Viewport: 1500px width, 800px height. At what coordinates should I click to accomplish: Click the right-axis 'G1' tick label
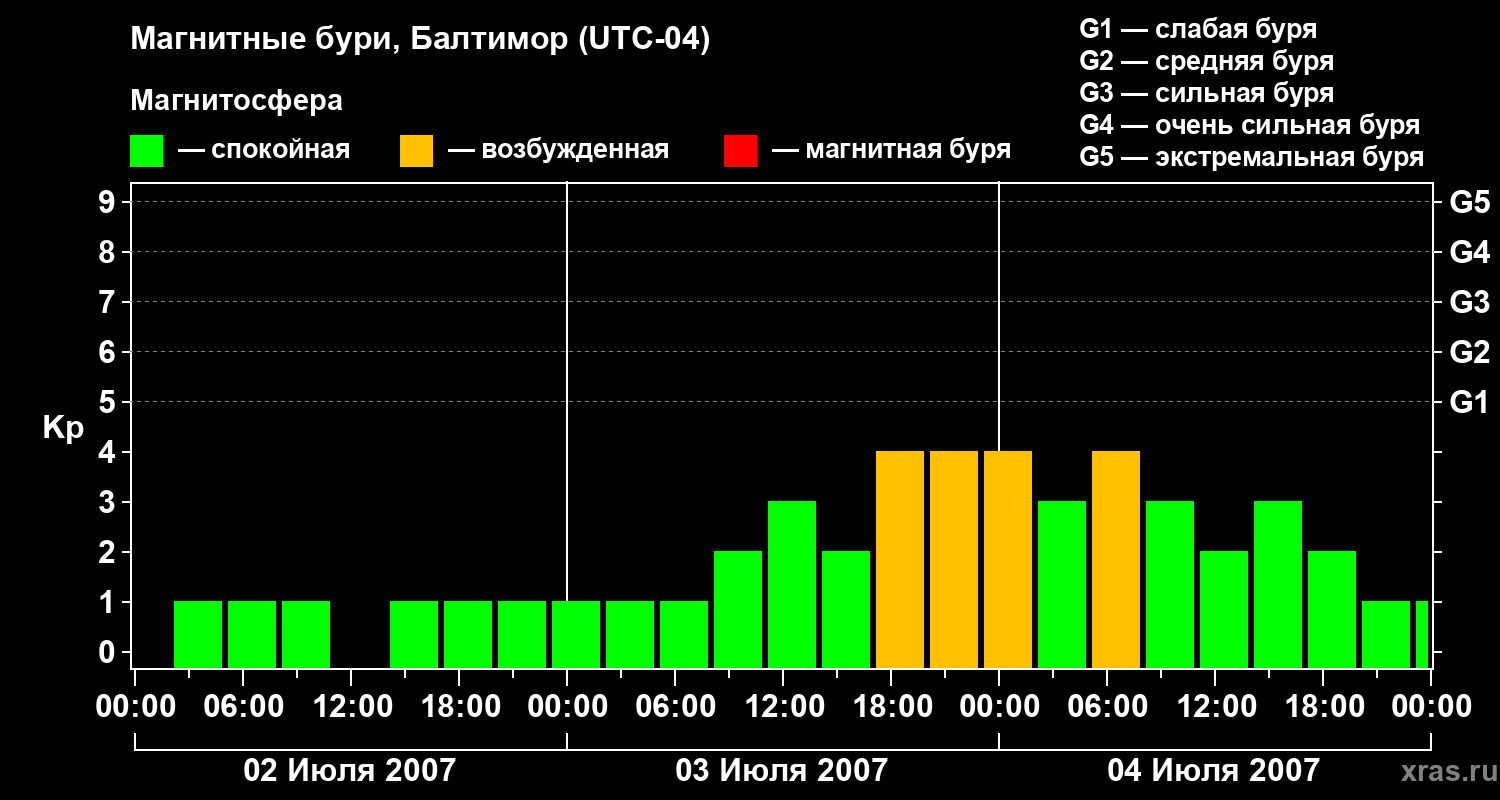click(x=1469, y=402)
